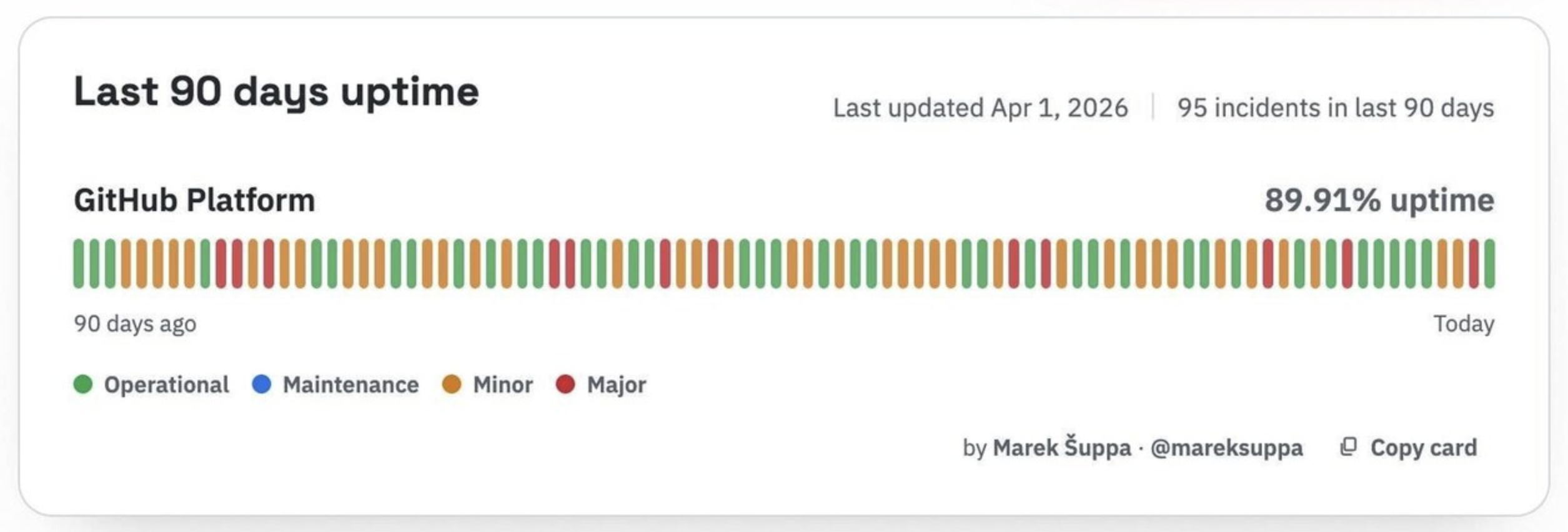Click the Last updated Apr 1, 2026 text
The width and height of the screenshot is (1568, 532).
tap(980, 108)
